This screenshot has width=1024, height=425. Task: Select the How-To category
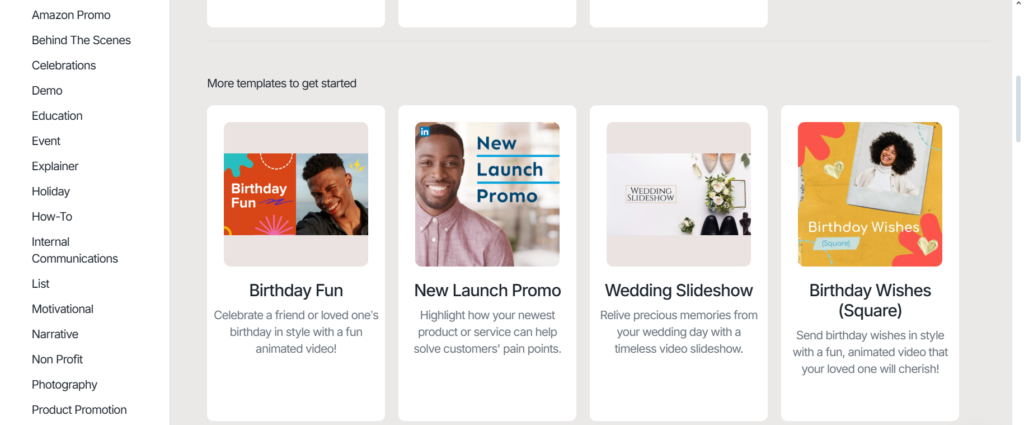[x=52, y=217]
